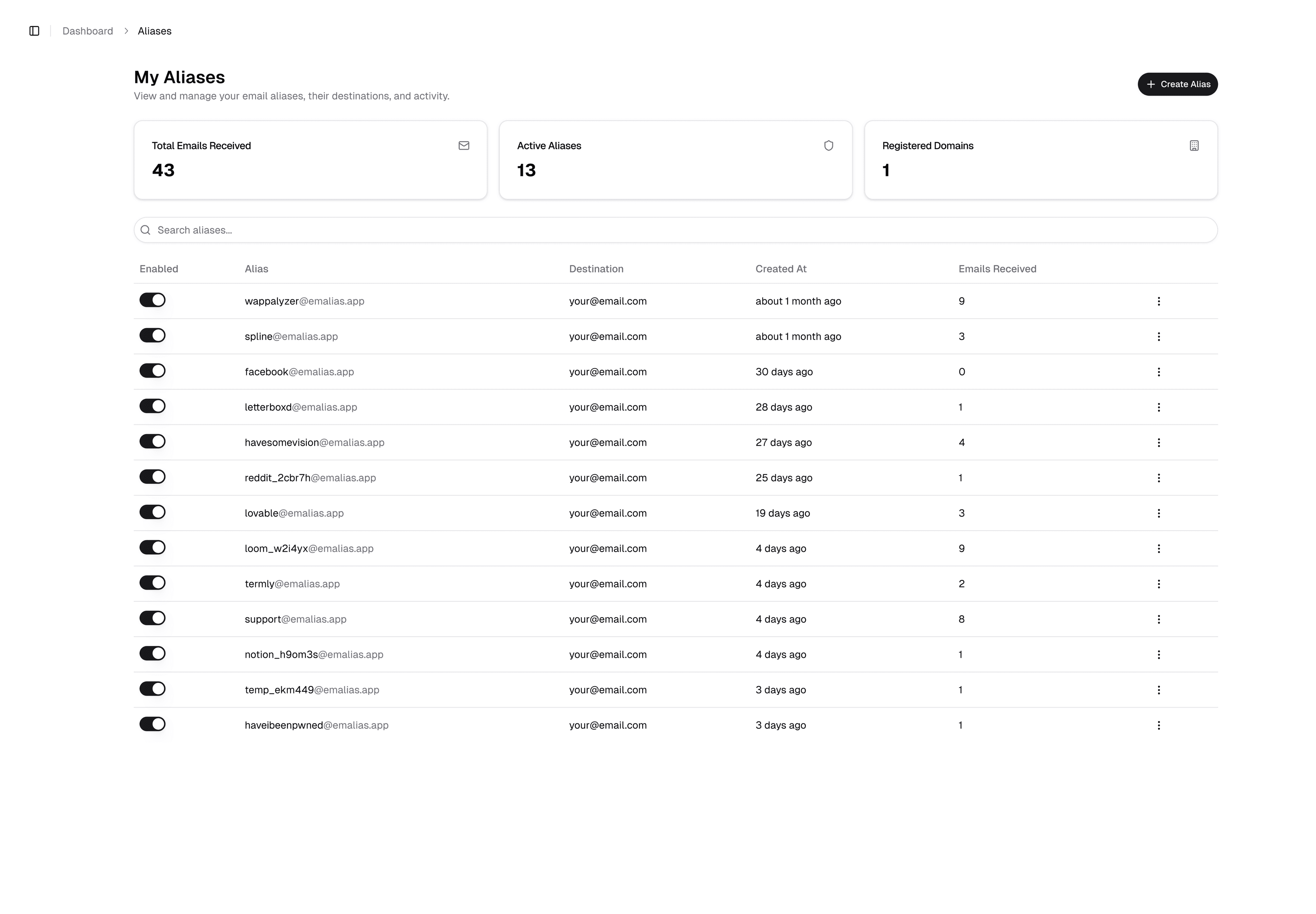Click the building icon in Registered Domains card
This screenshot has width=1316, height=914.
[x=1194, y=145]
